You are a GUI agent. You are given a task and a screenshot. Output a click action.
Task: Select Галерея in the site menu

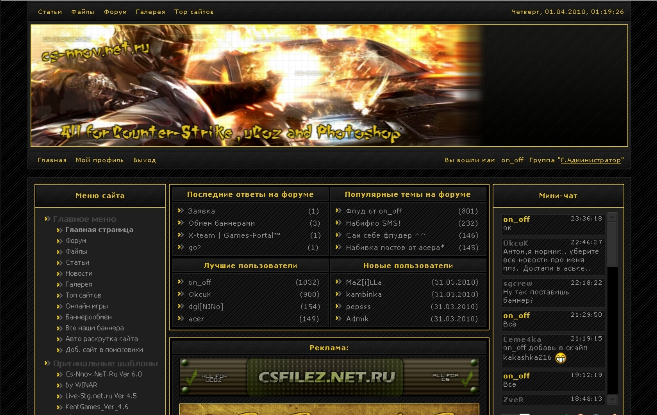[79, 284]
